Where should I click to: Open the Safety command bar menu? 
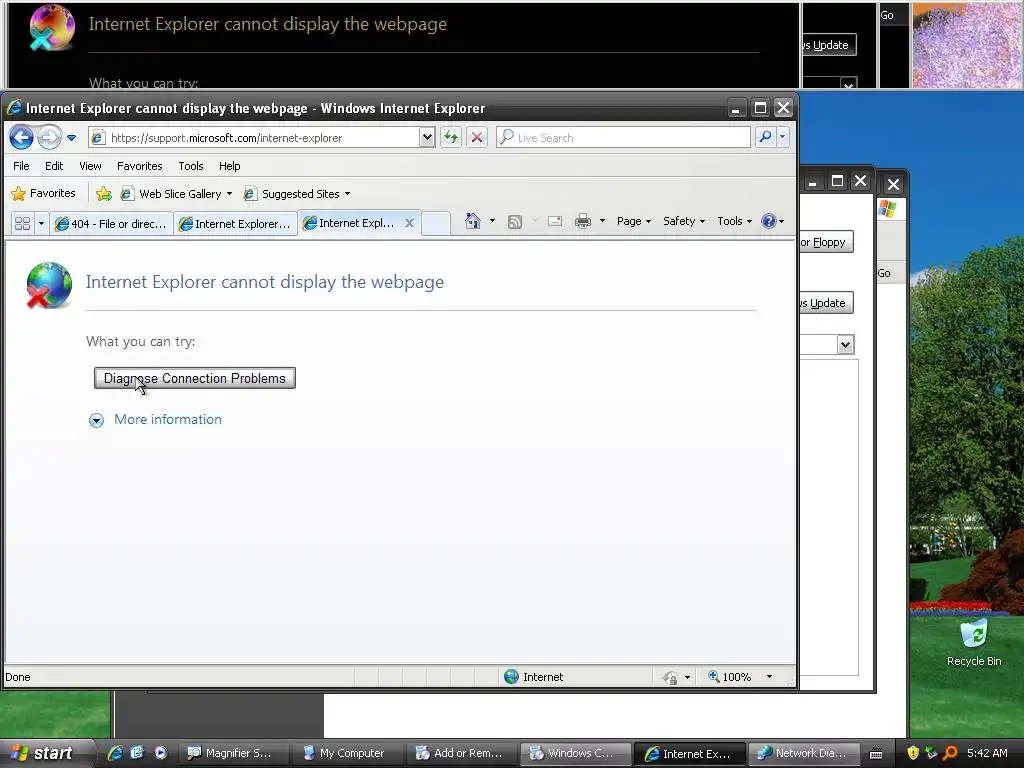pyautogui.click(x=684, y=221)
